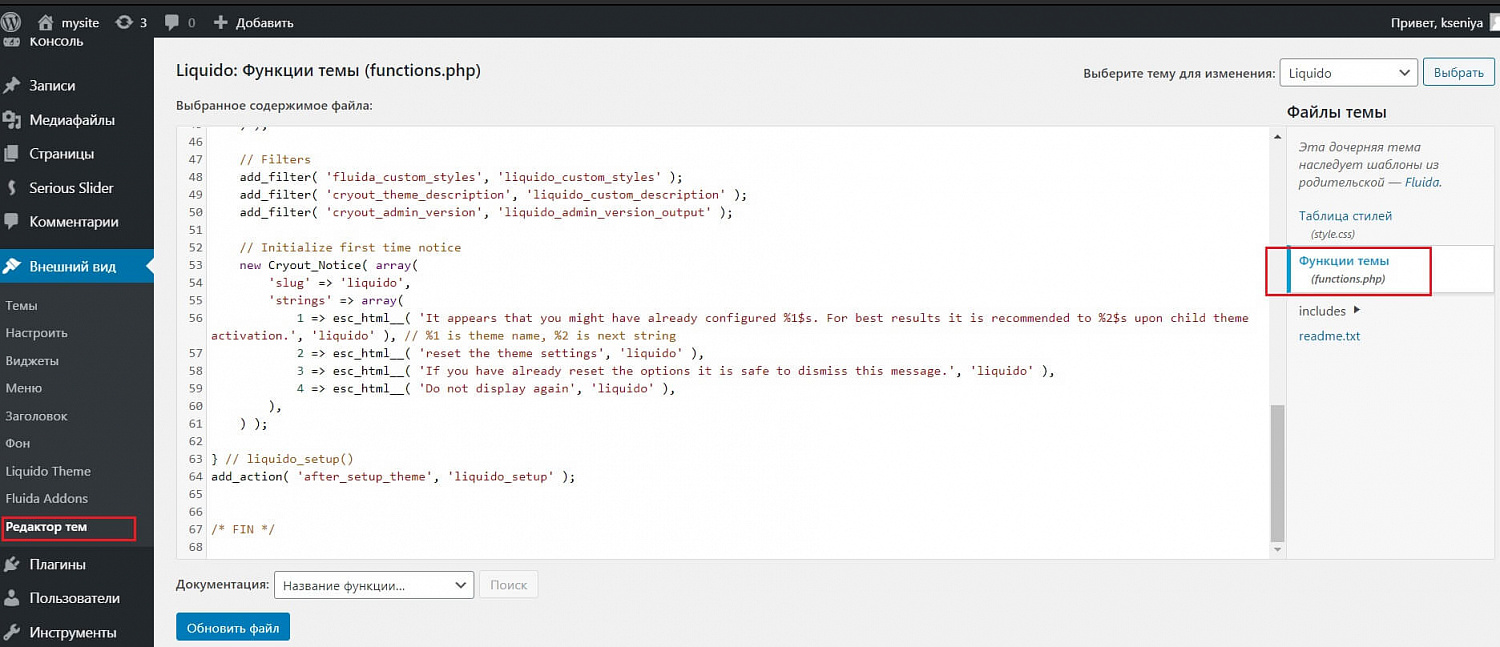The width and height of the screenshot is (1500, 647).
Task: Open Редактор тем submenu item
Action: [x=46, y=527]
